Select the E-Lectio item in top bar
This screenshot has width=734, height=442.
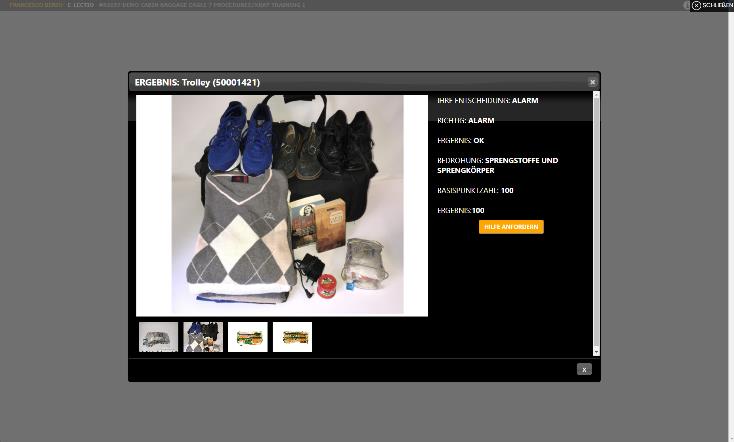click(80, 5)
